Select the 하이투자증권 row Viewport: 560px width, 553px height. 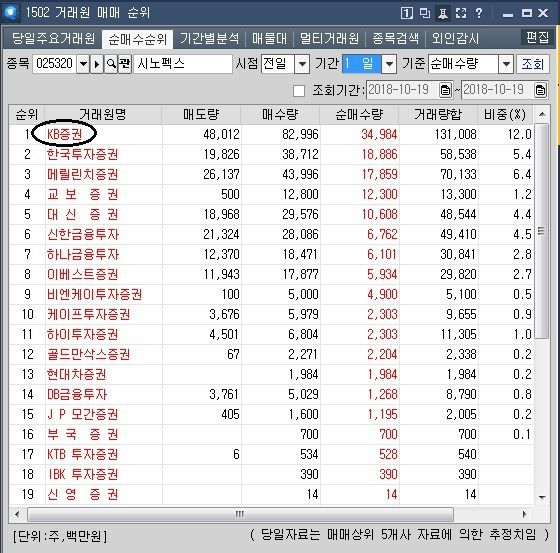pos(271,334)
